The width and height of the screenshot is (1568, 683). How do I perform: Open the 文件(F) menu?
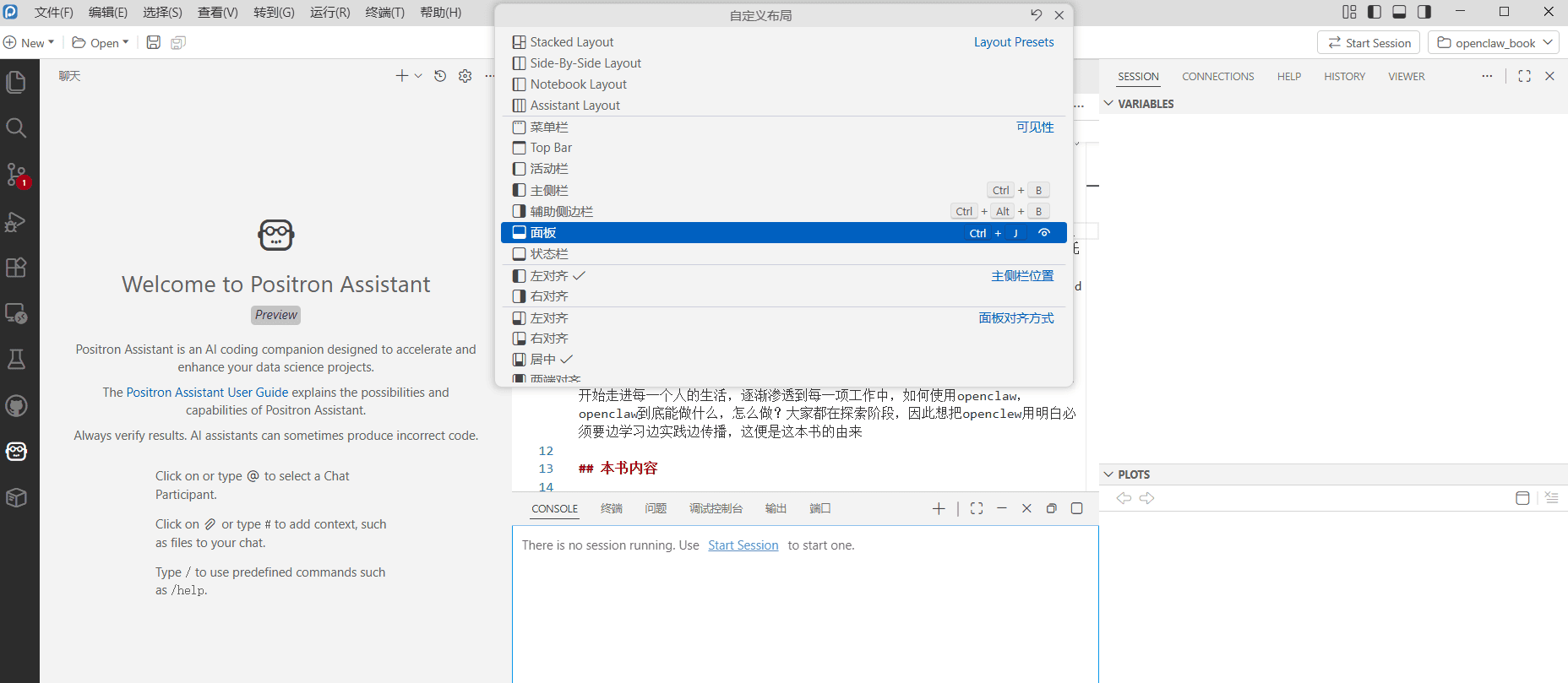coord(54,13)
